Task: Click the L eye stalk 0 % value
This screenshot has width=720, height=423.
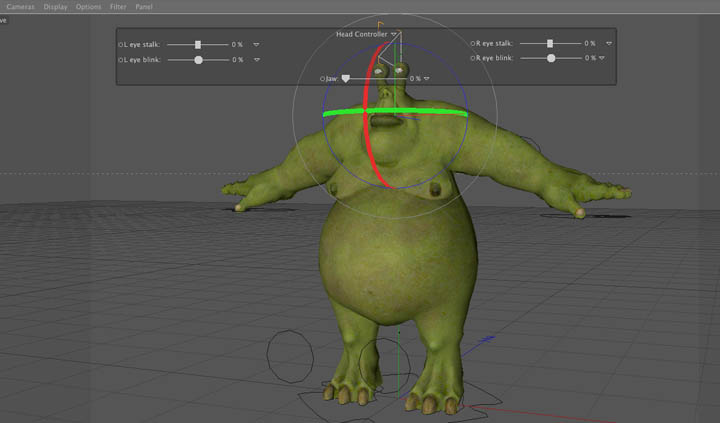Action: [x=237, y=45]
